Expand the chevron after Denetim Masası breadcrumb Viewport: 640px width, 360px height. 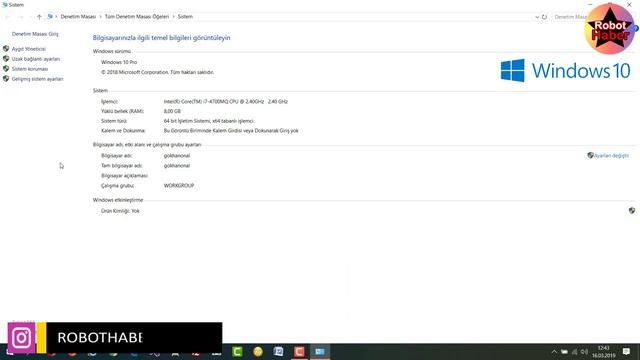tap(100, 17)
